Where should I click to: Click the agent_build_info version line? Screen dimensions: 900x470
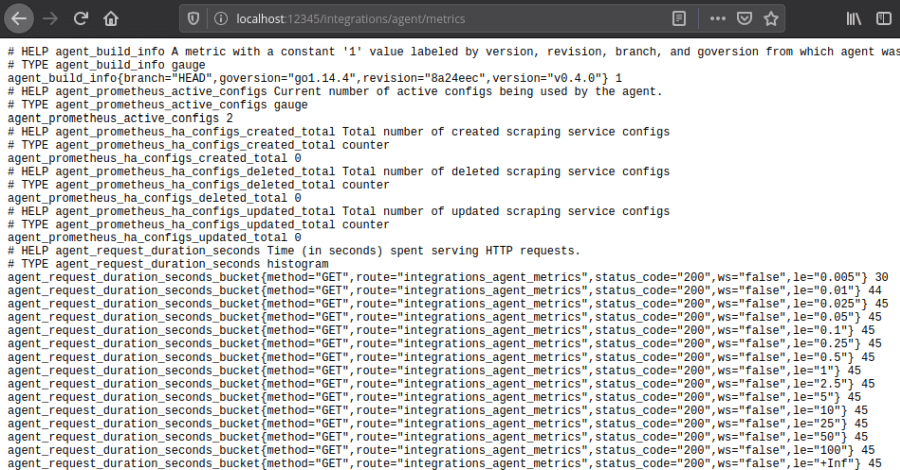pos(315,78)
